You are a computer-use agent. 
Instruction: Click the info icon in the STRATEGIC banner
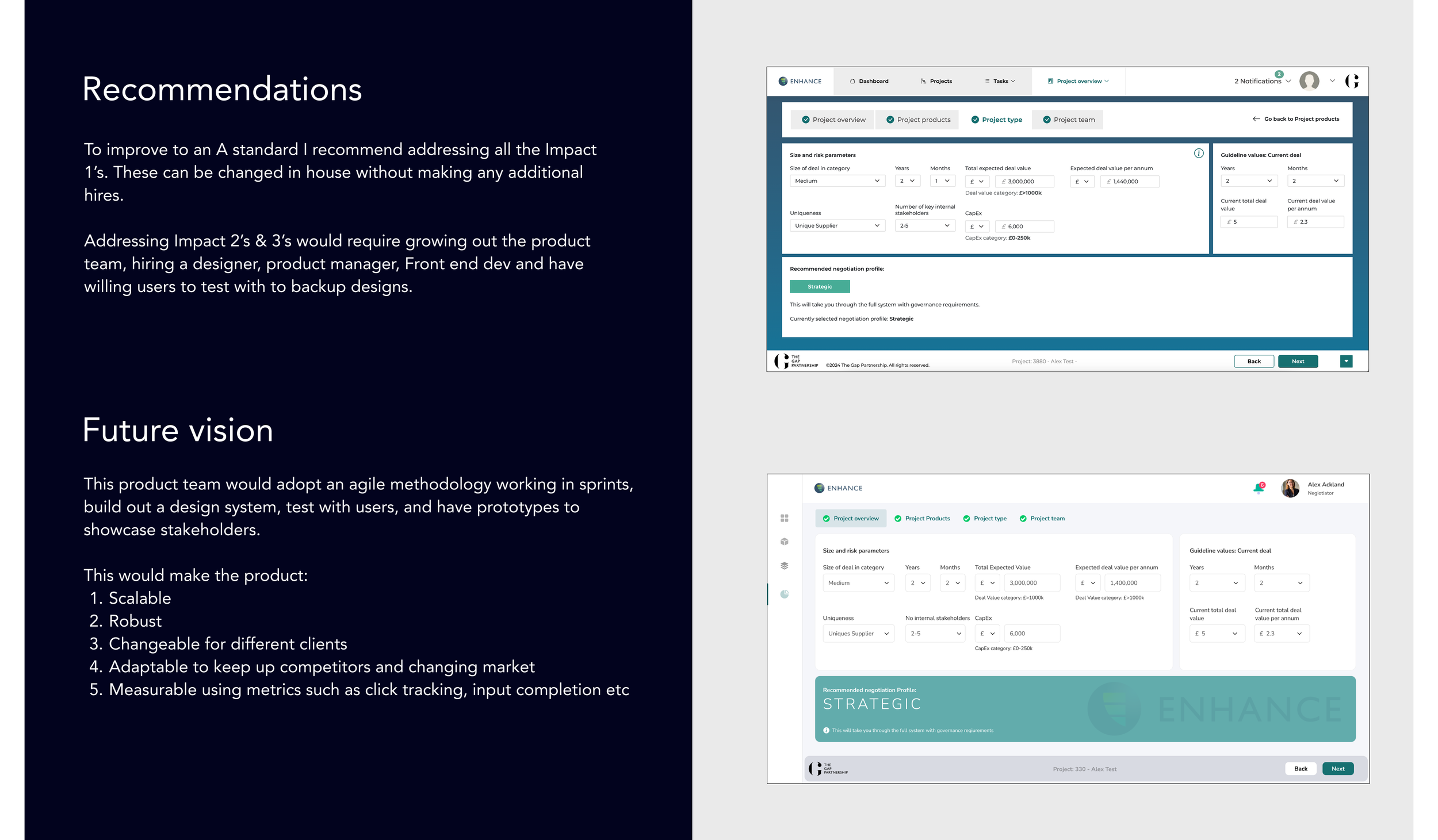coord(826,730)
